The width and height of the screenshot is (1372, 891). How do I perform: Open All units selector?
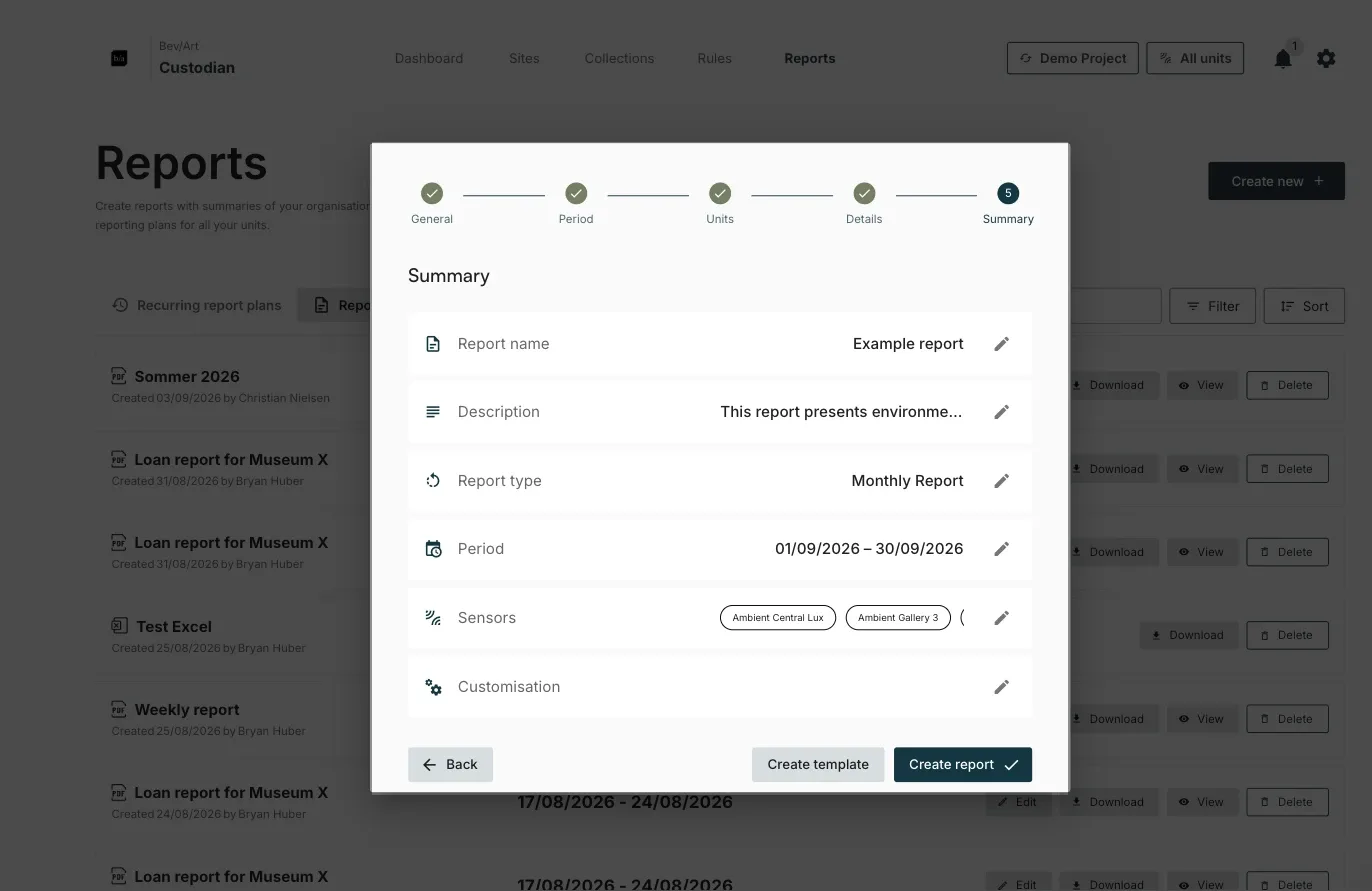point(1195,58)
